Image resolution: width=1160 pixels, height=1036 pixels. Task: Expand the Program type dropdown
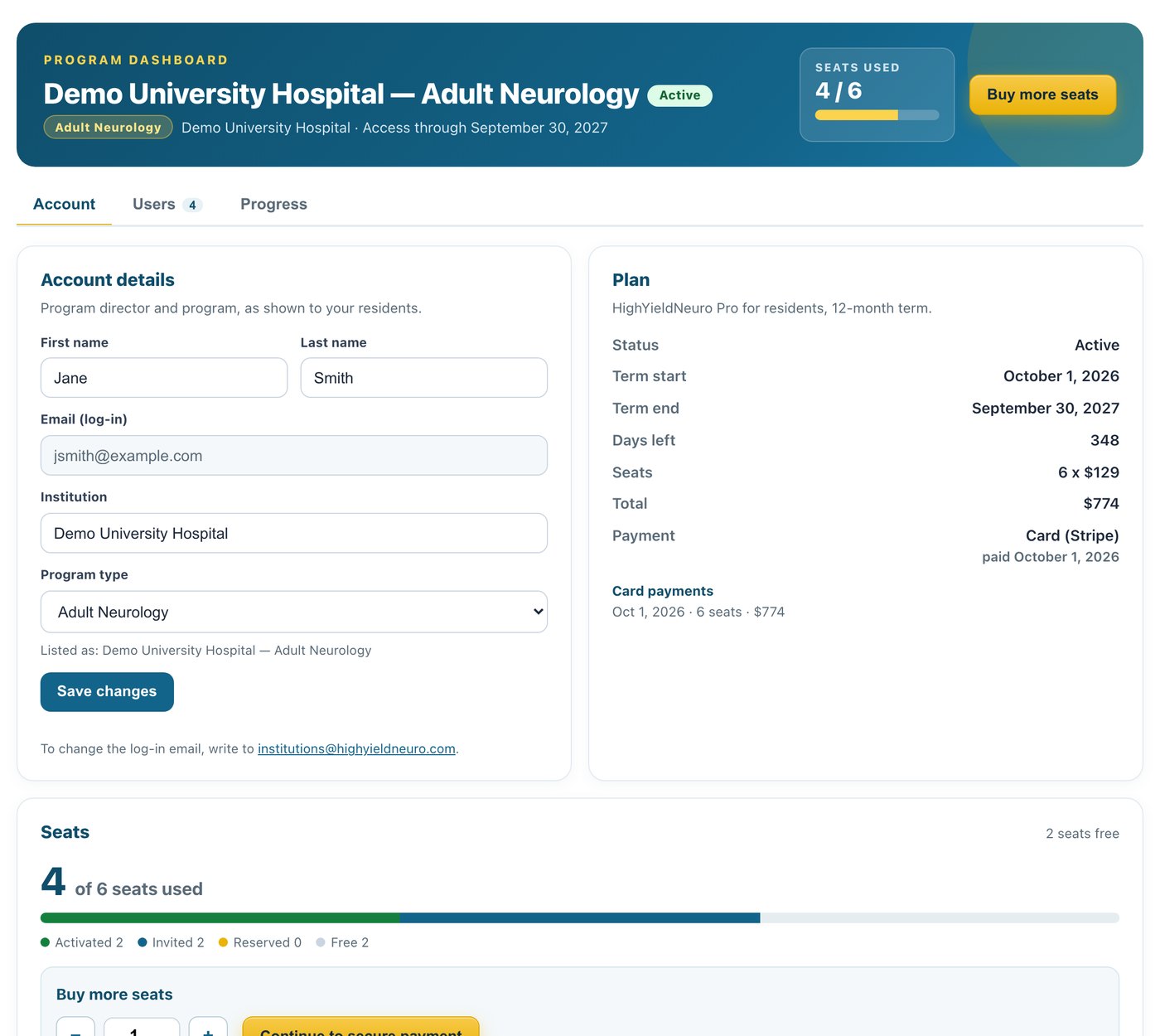click(294, 612)
